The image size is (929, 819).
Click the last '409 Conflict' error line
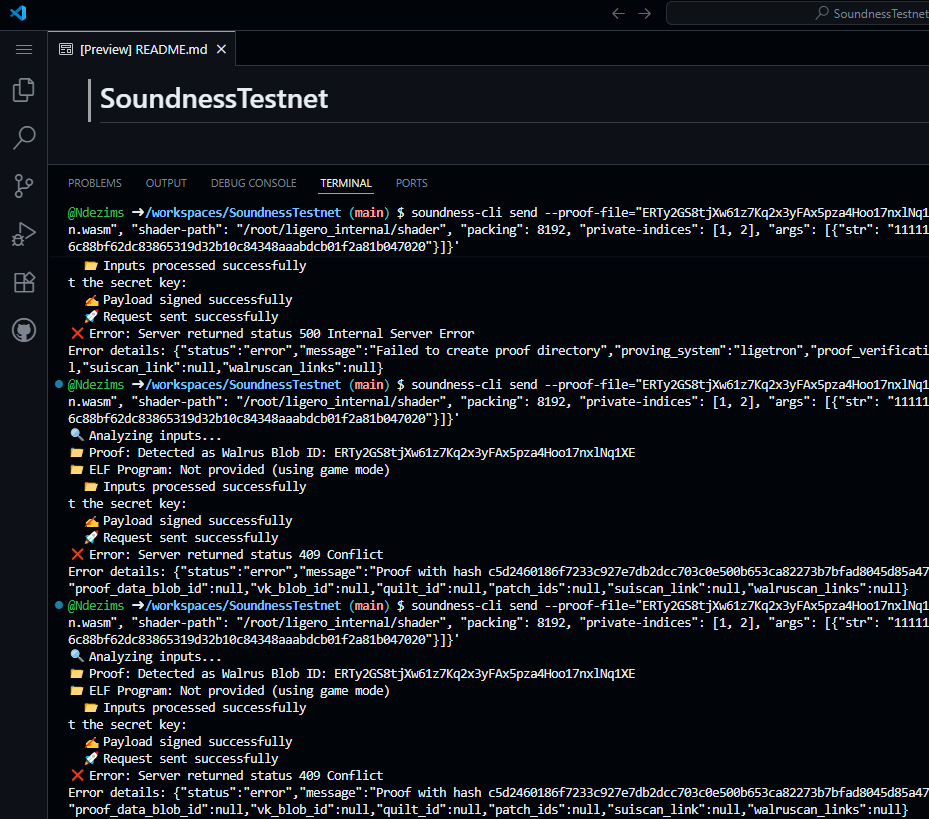pos(227,776)
